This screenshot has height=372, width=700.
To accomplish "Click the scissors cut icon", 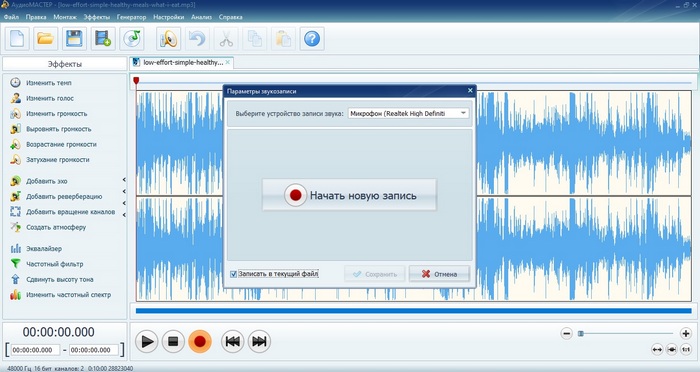I will (226, 39).
